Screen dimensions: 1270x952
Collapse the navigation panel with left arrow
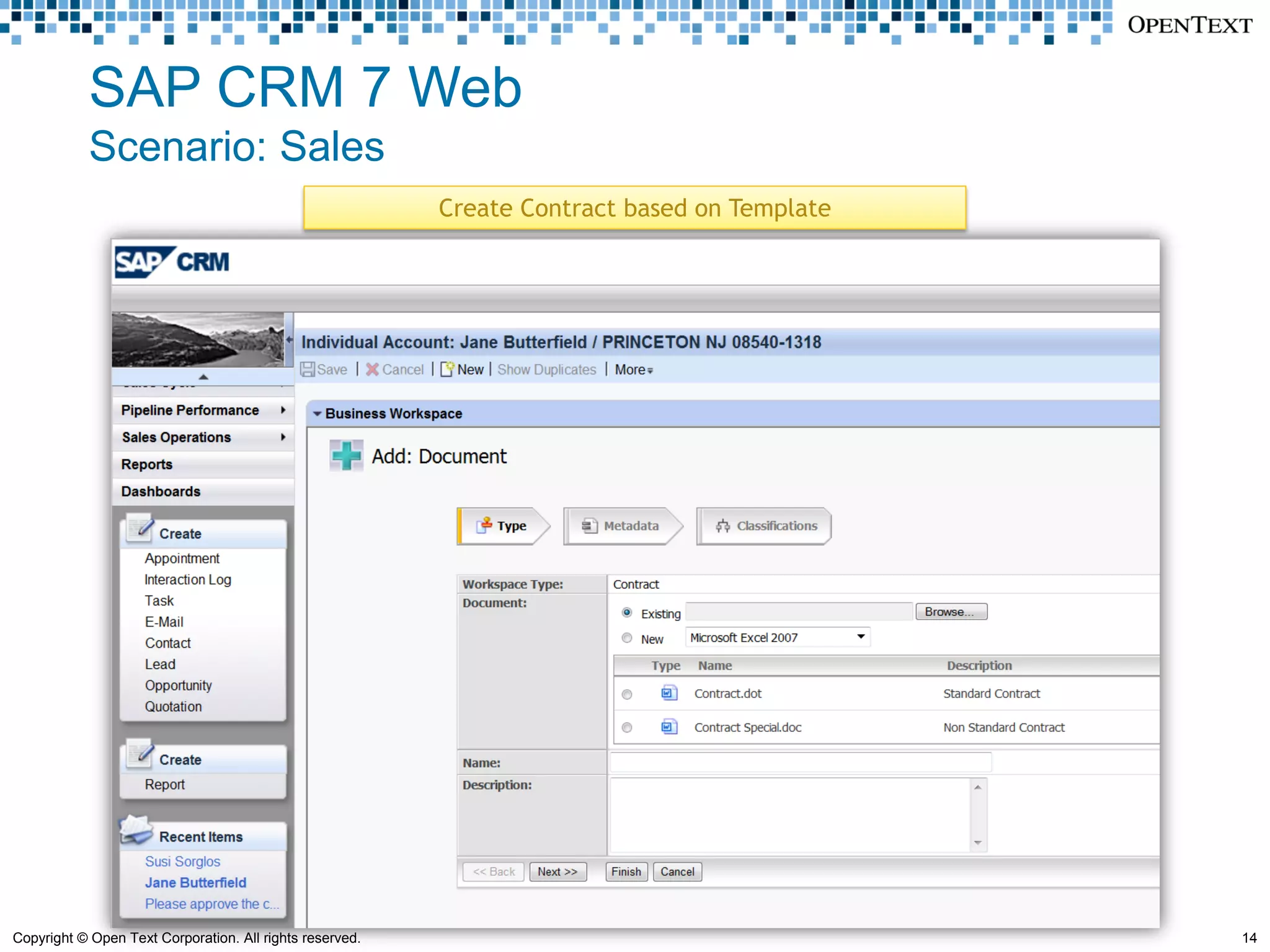pos(289,340)
